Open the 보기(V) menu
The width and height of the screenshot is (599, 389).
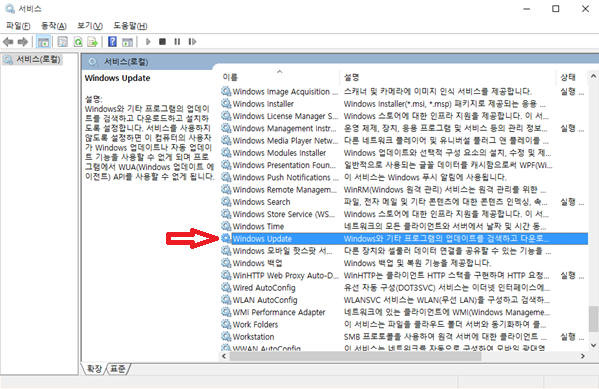(90, 26)
